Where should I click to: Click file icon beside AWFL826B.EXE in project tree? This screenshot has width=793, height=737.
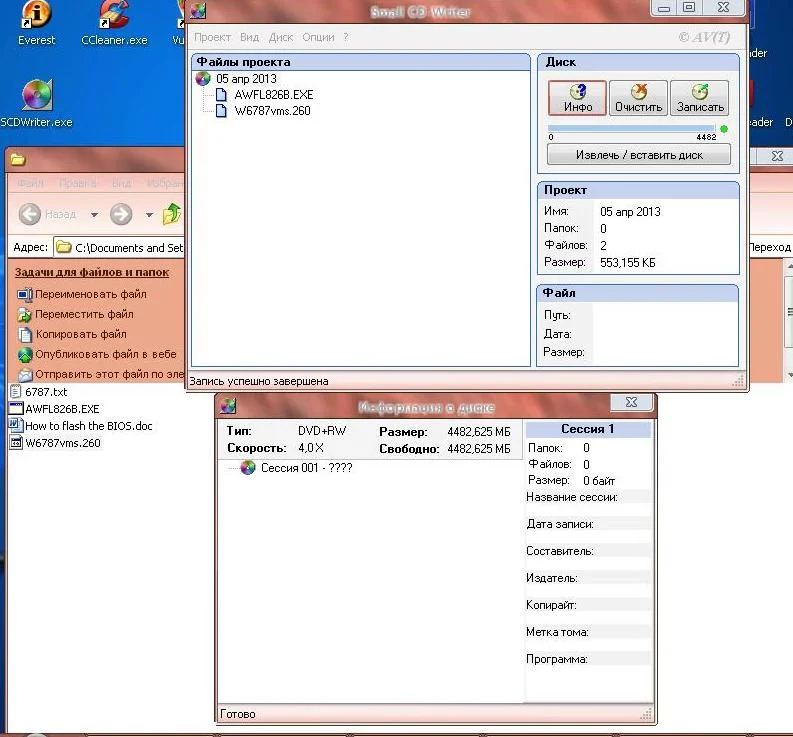tap(221, 95)
